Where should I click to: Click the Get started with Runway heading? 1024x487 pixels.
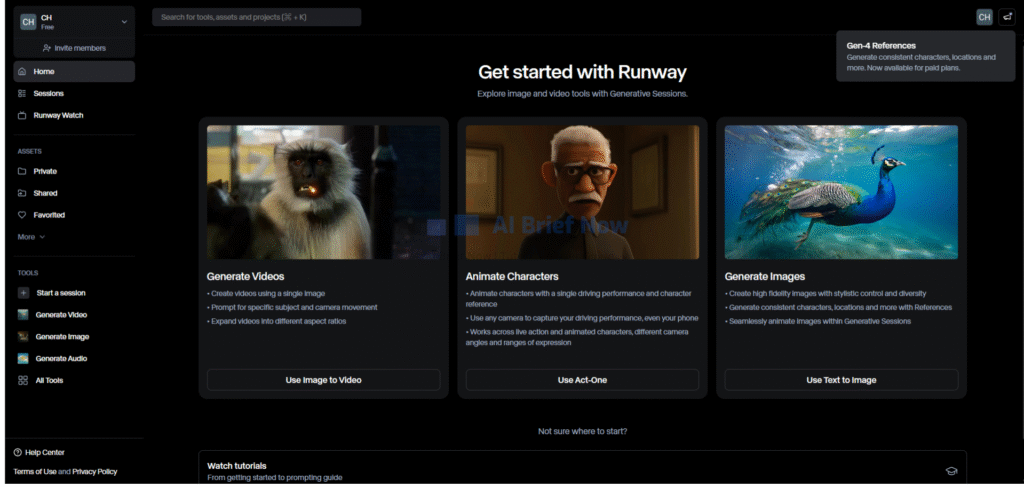click(582, 72)
